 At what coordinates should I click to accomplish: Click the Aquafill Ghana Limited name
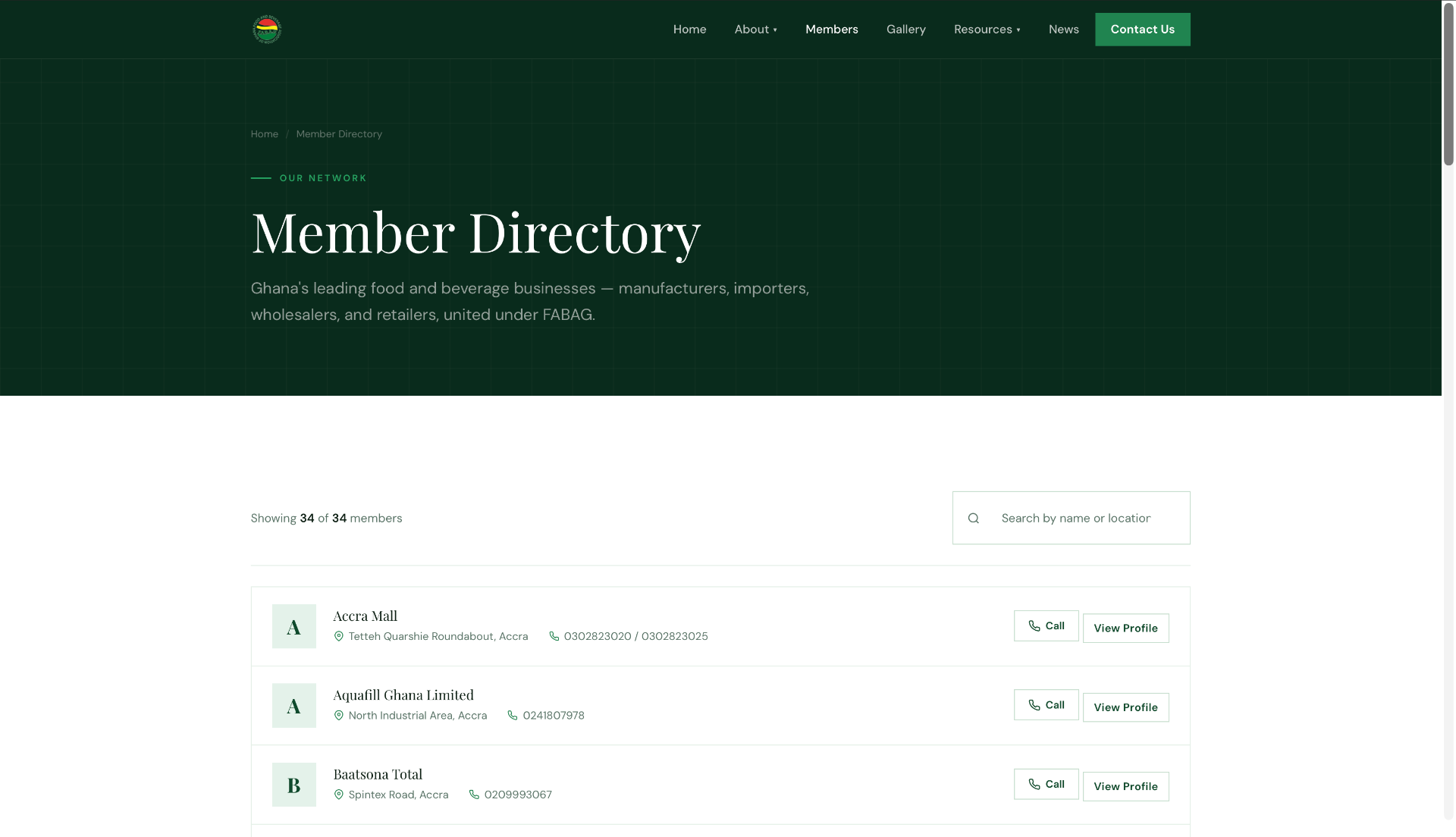coord(403,695)
